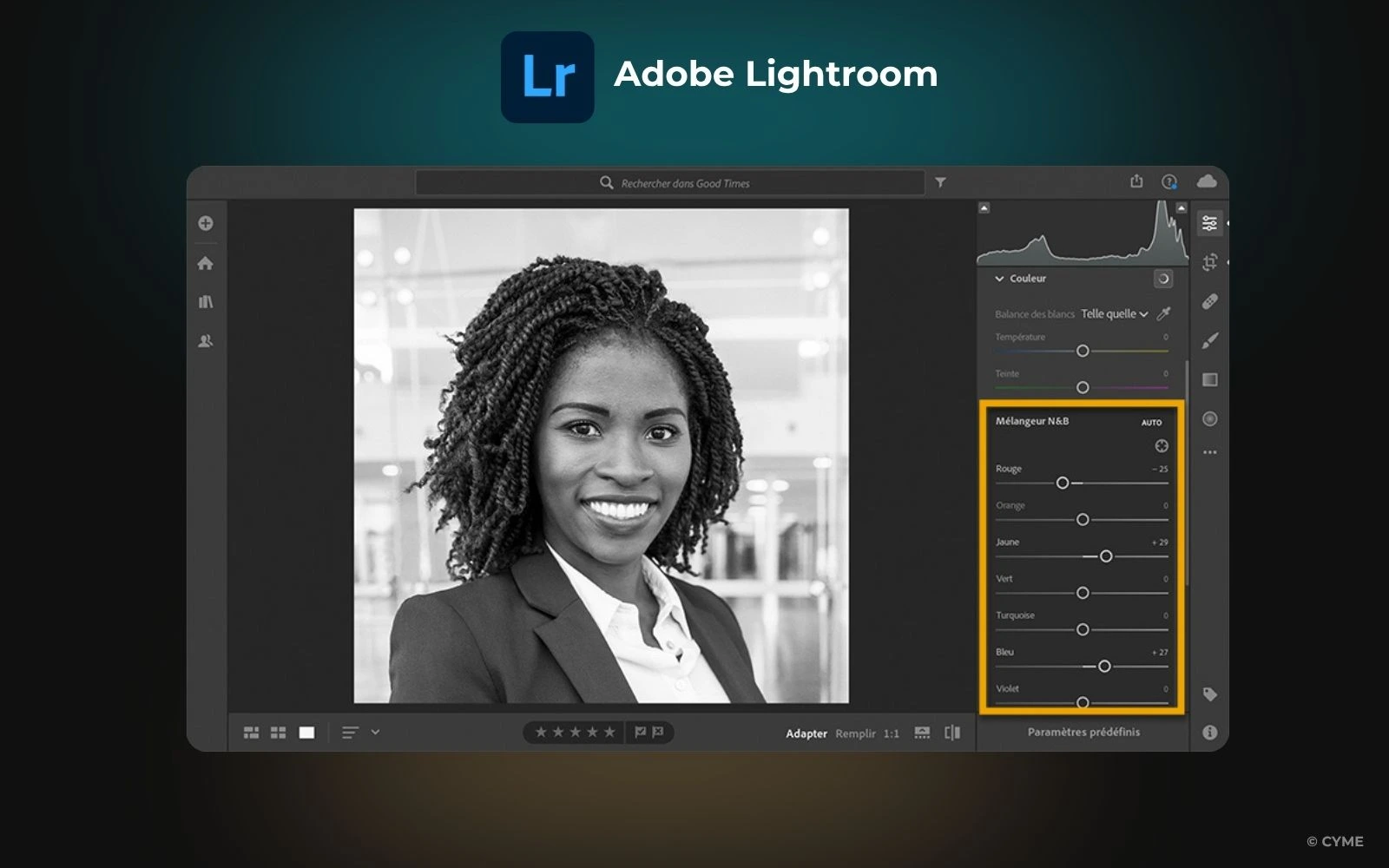Toggle the before/after original view

[952, 733]
